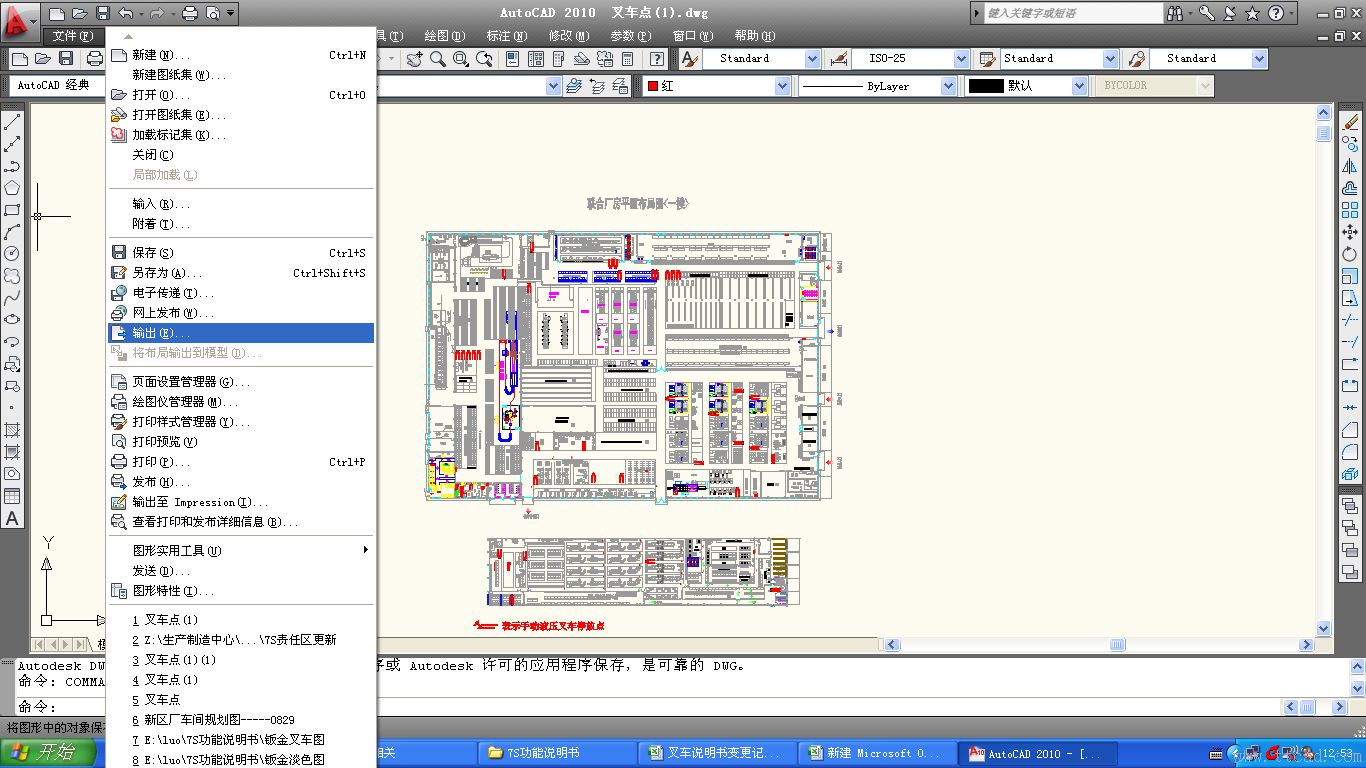
Task: Open recent file 3 叉车点(1)(1)
Action: (x=240, y=660)
